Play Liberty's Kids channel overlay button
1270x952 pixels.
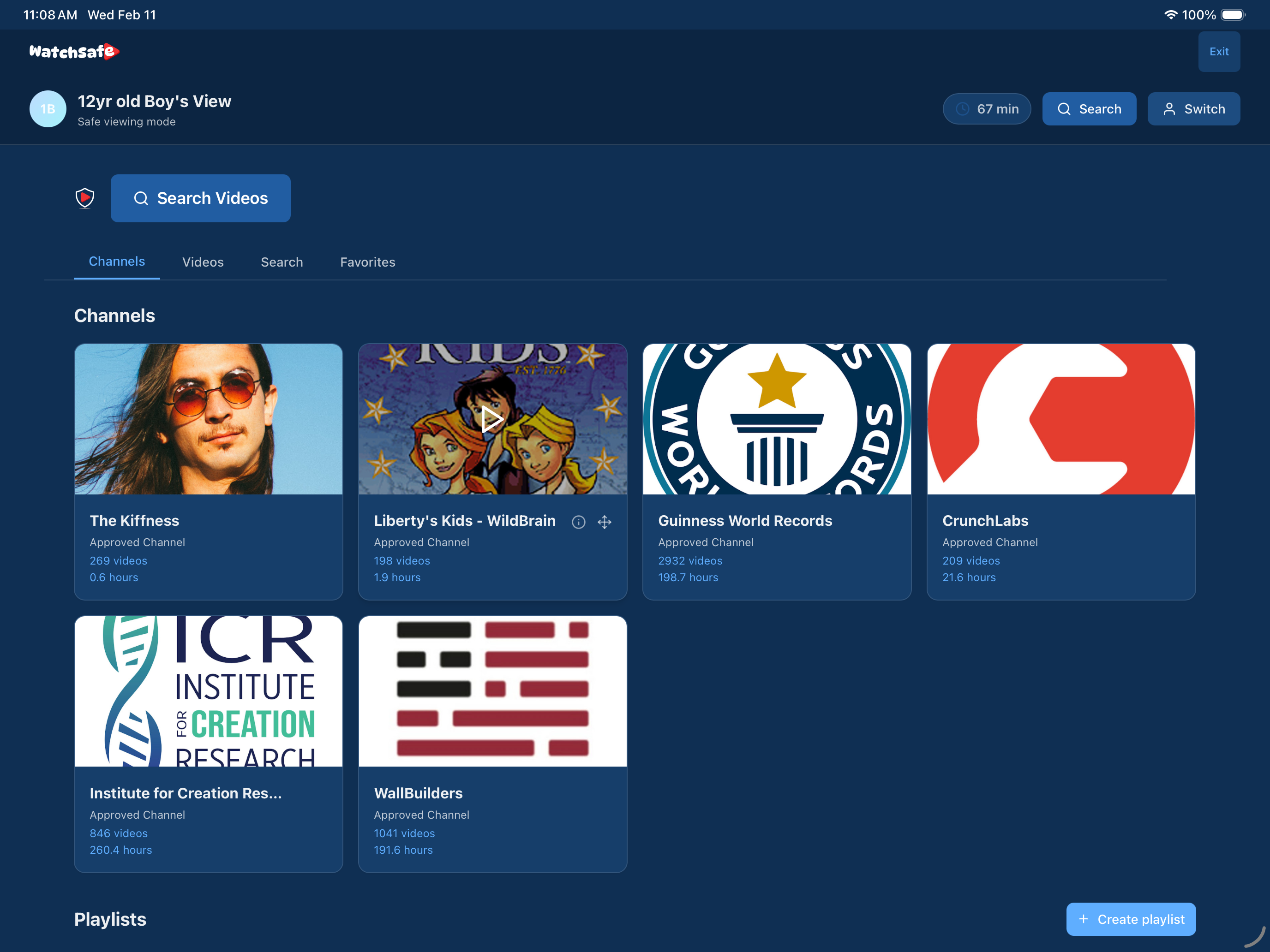(x=492, y=419)
